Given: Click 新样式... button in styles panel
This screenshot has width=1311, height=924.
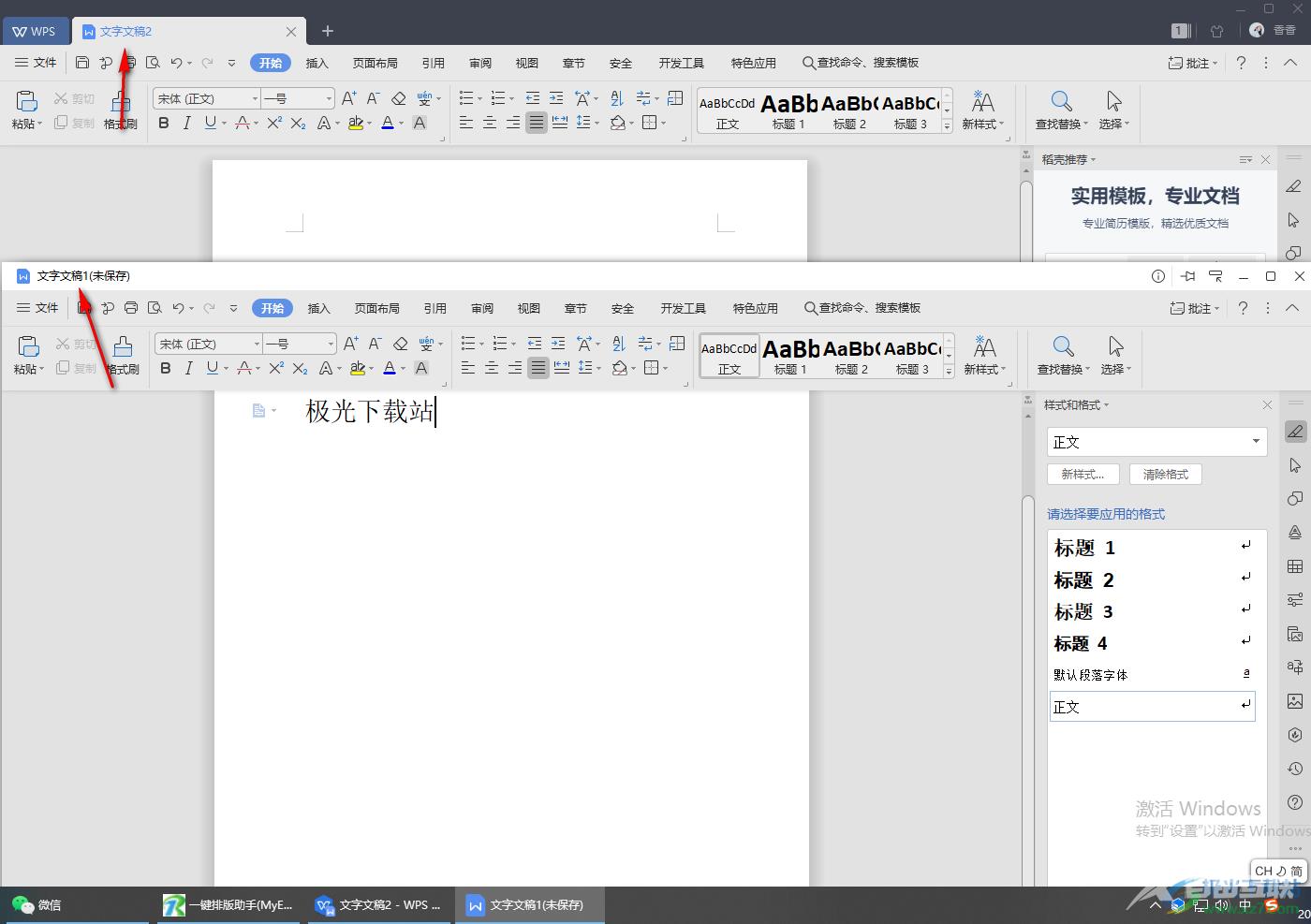Looking at the screenshot, I should (x=1083, y=475).
